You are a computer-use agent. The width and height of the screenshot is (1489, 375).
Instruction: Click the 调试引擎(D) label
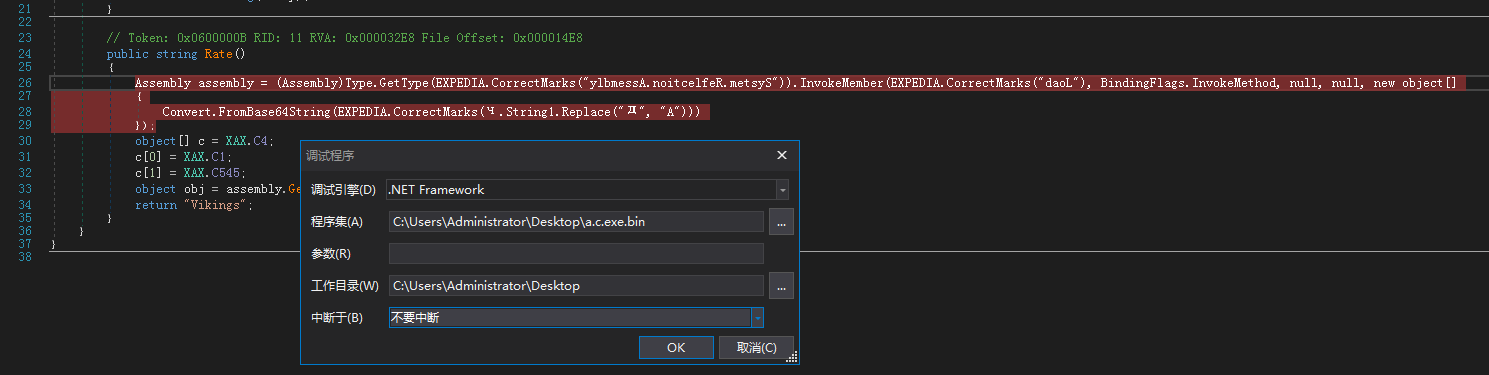click(x=343, y=190)
